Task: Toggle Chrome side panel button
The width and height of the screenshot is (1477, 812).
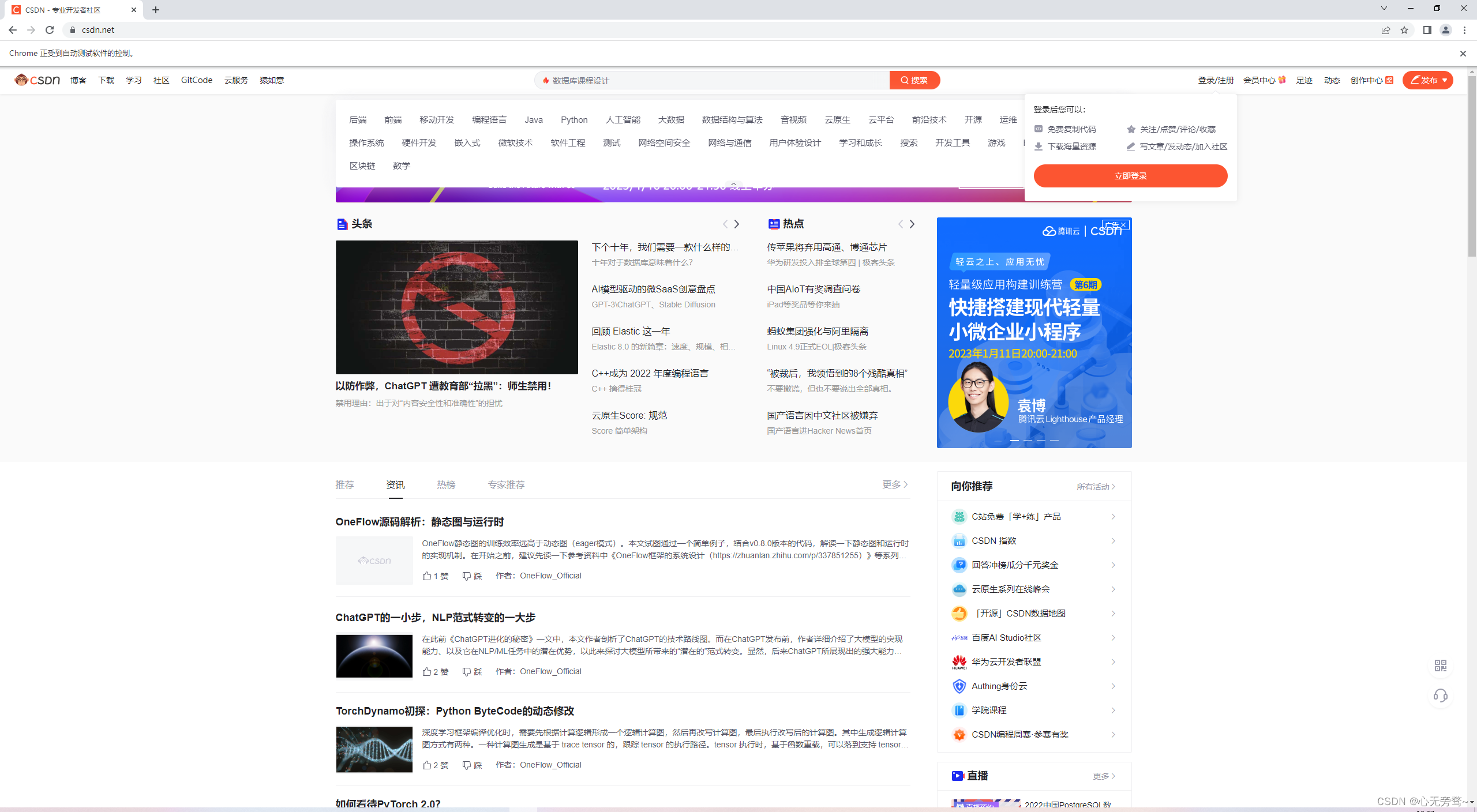Action: point(1427,30)
